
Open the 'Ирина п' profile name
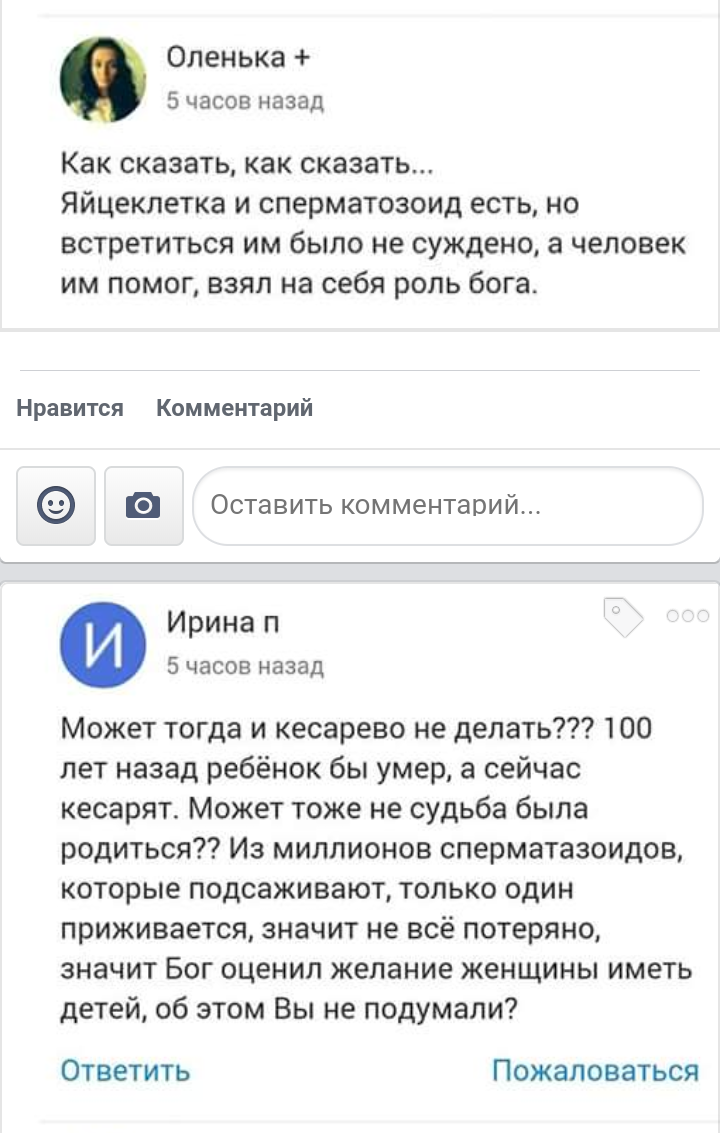point(223,623)
